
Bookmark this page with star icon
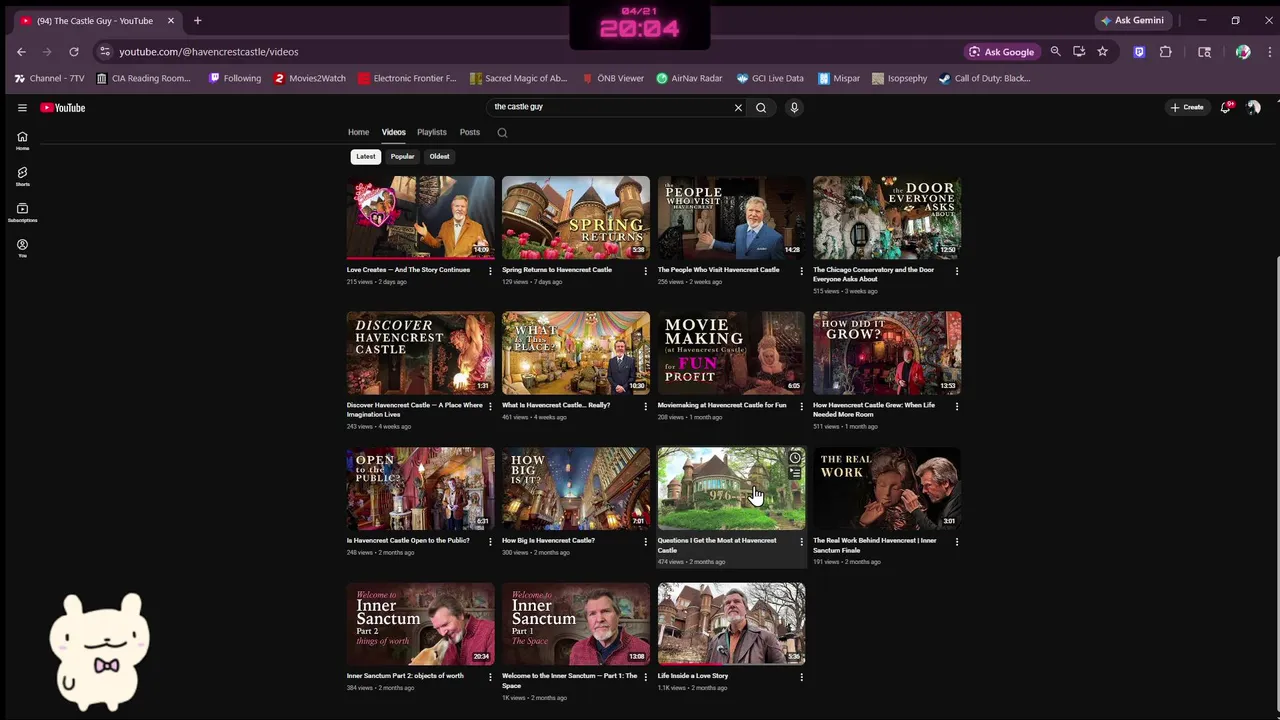(1102, 52)
